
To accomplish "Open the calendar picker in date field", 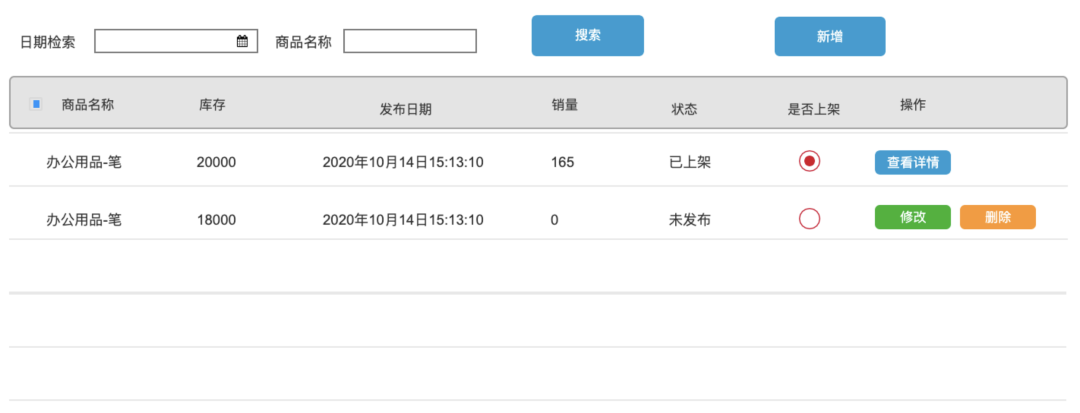I will click(x=242, y=41).
